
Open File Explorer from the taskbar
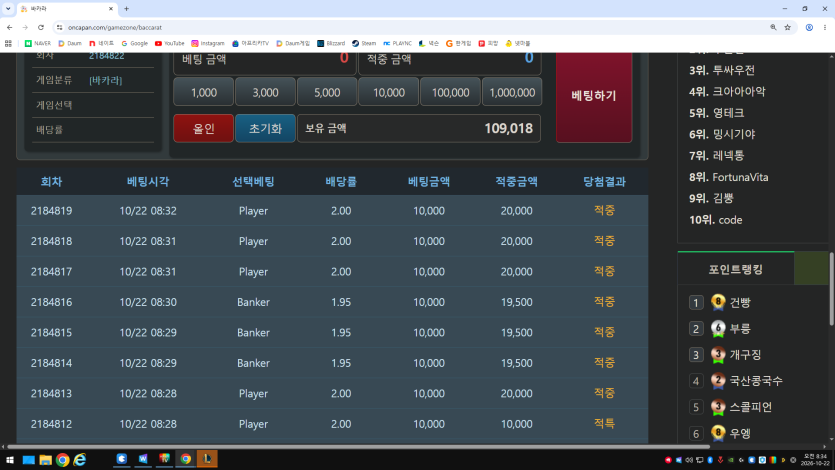(45, 459)
